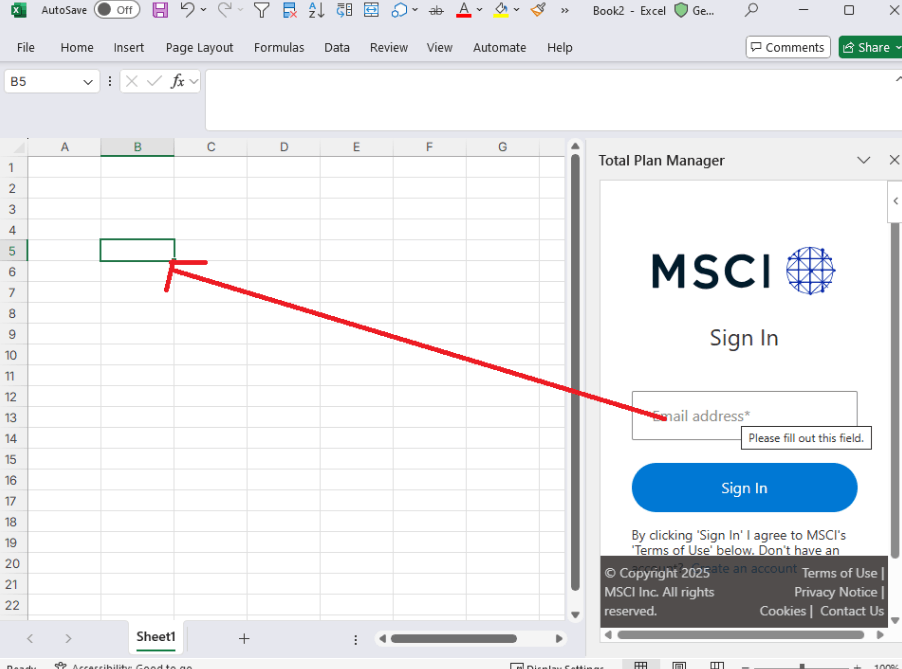
Task: Open the font color dropdown arrow
Action: tap(479, 10)
